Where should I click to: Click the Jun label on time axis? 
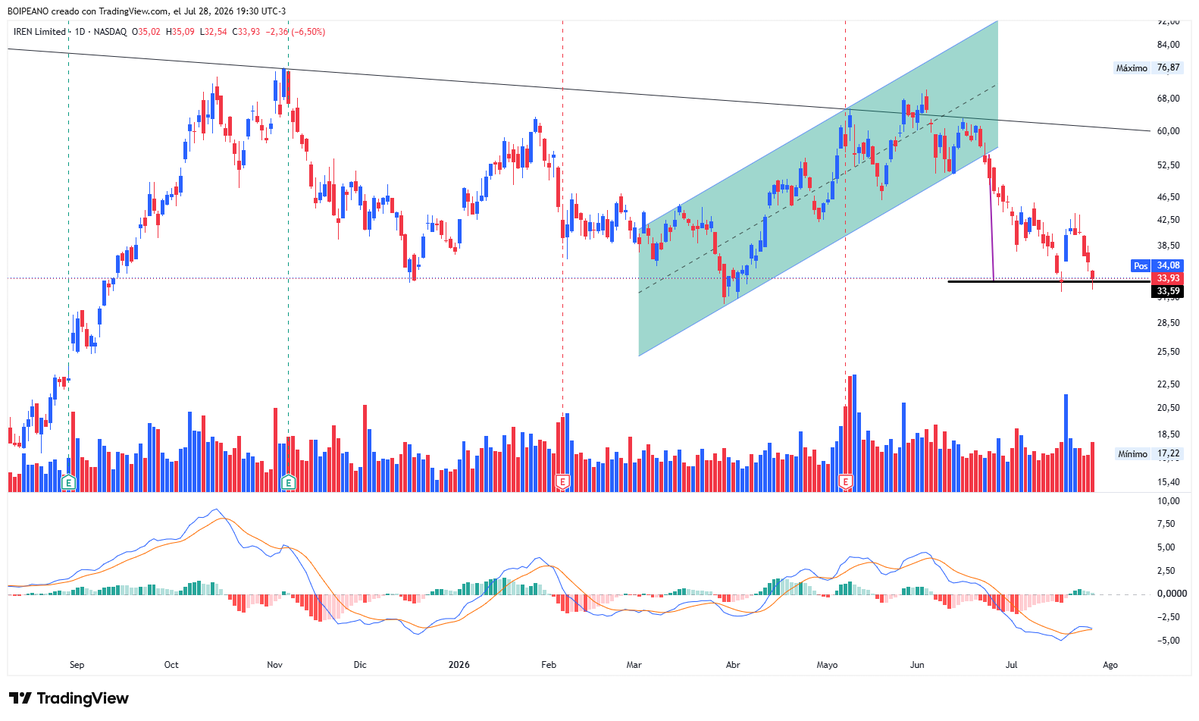[917, 665]
